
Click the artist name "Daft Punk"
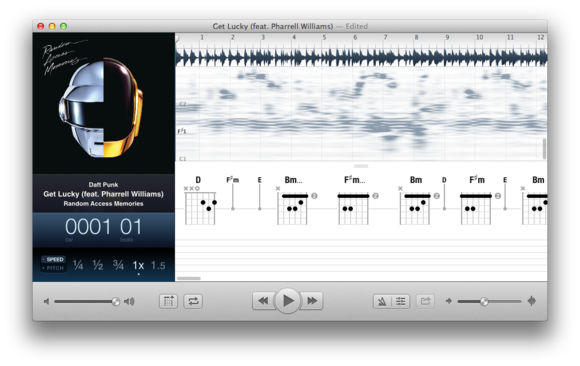point(103,184)
